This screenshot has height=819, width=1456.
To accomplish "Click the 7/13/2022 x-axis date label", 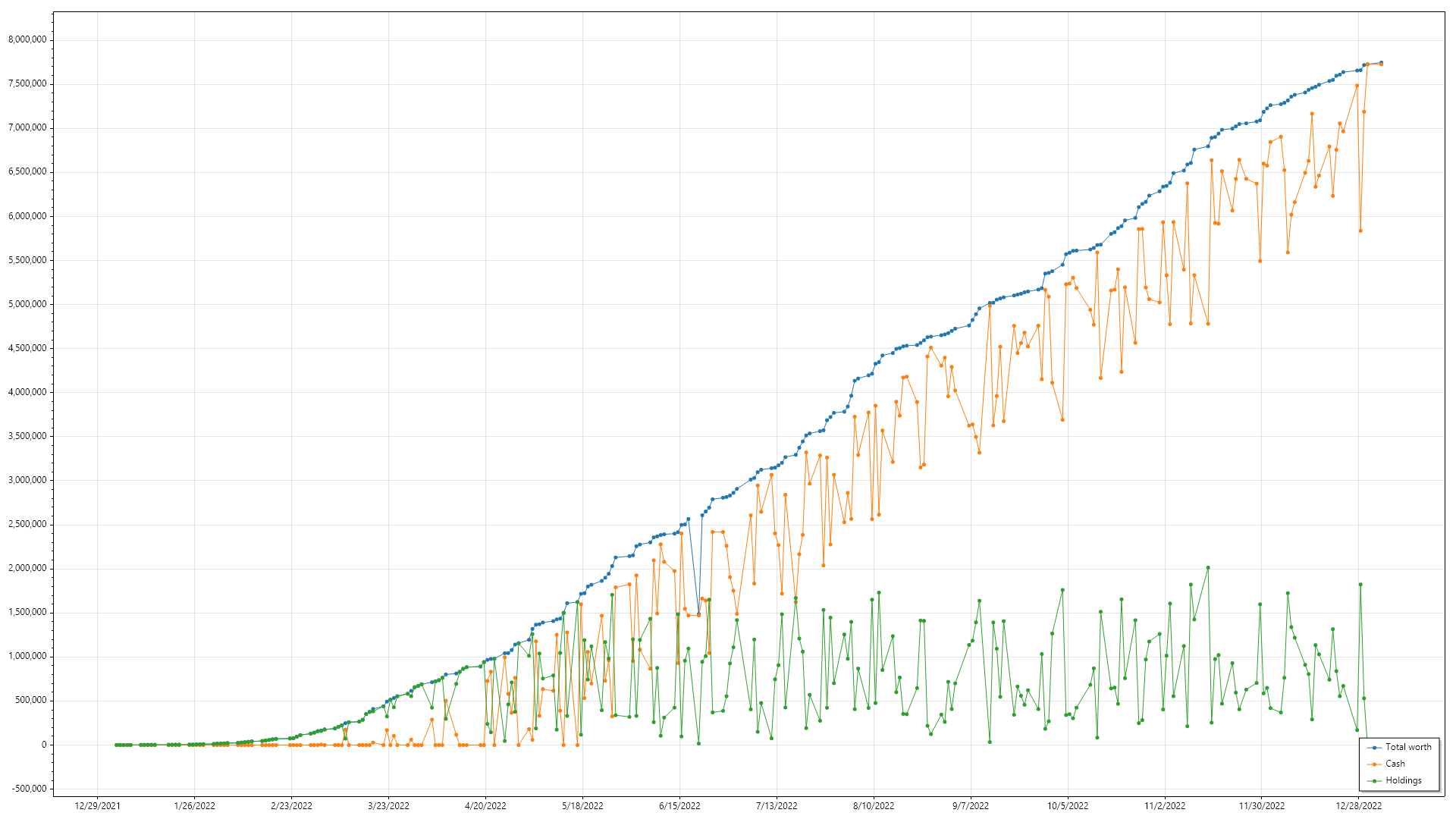I will pyautogui.click(x=777, y=806).
